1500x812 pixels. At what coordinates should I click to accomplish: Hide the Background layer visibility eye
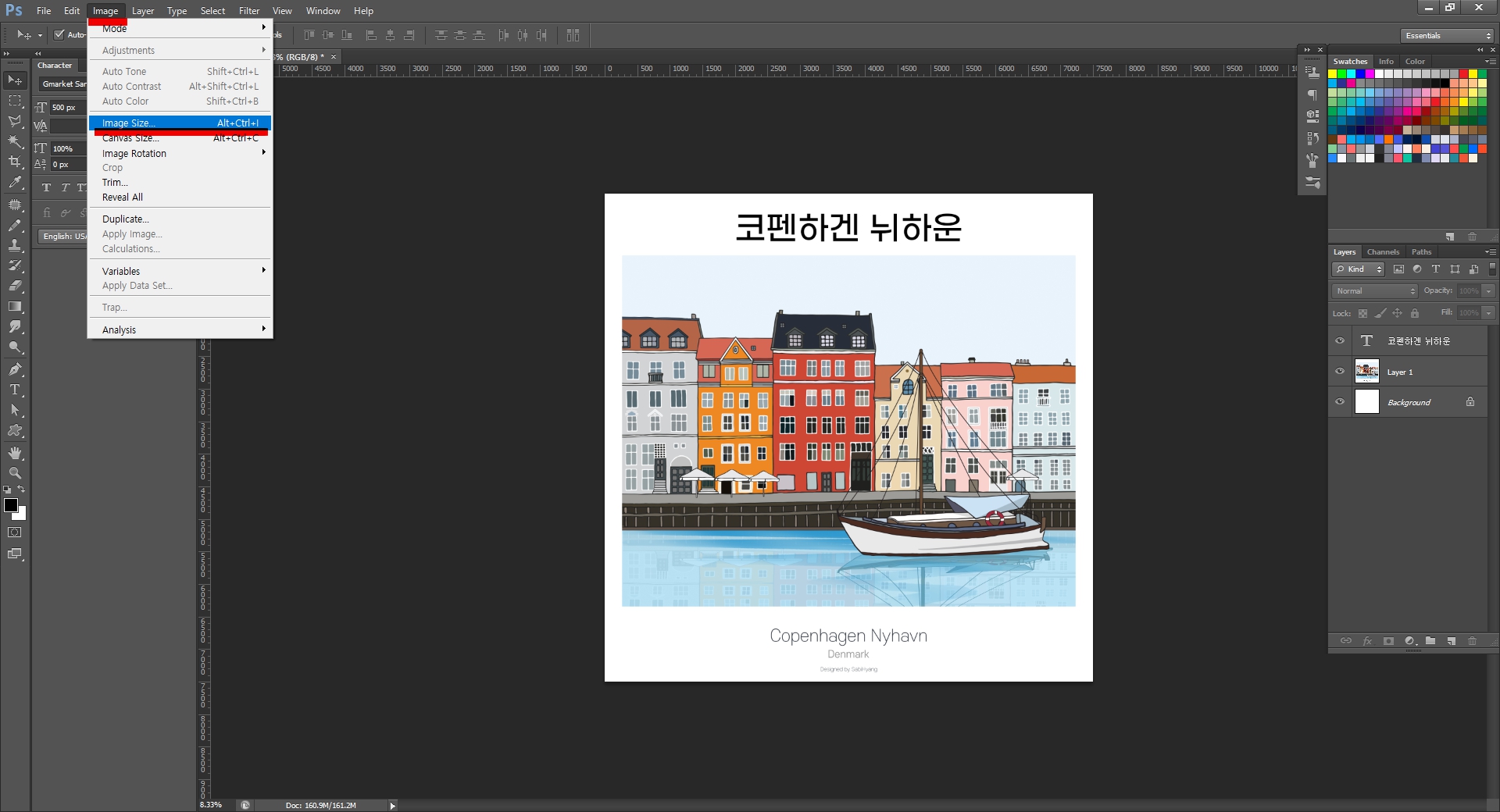coord(1341,402)
